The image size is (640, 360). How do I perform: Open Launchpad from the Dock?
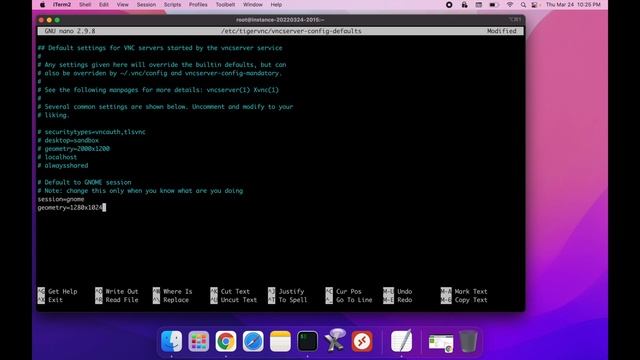point(199,341)
